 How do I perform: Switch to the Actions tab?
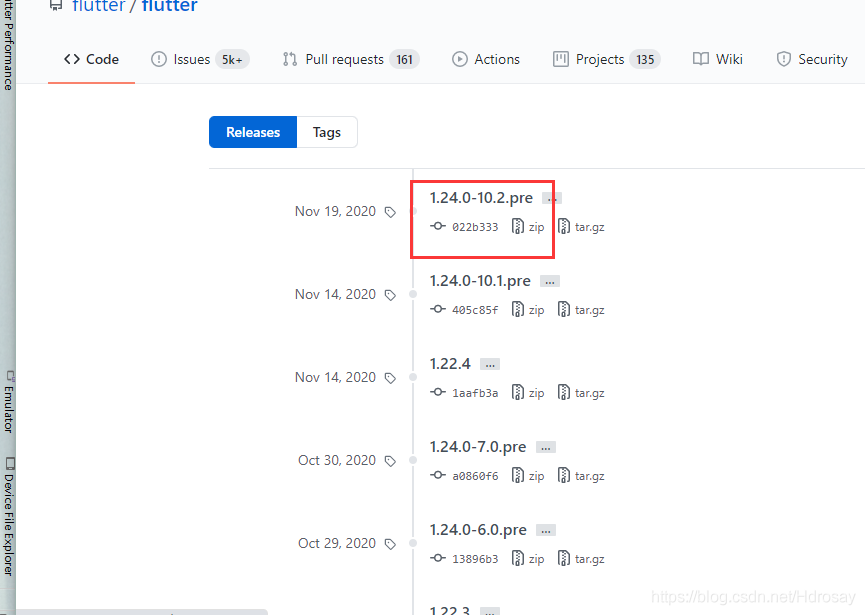click(486, 59)
